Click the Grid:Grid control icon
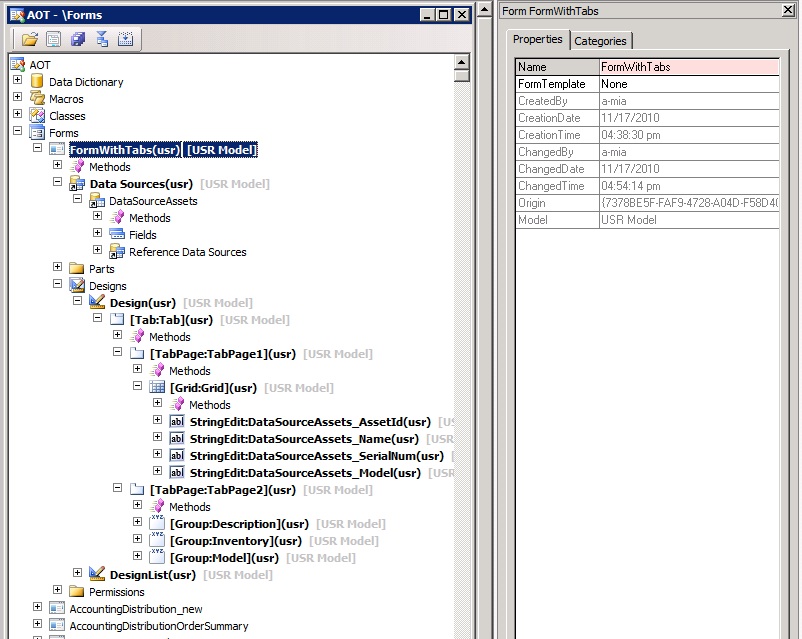Viewport: 802px width, 639px height. coord(157,387)
